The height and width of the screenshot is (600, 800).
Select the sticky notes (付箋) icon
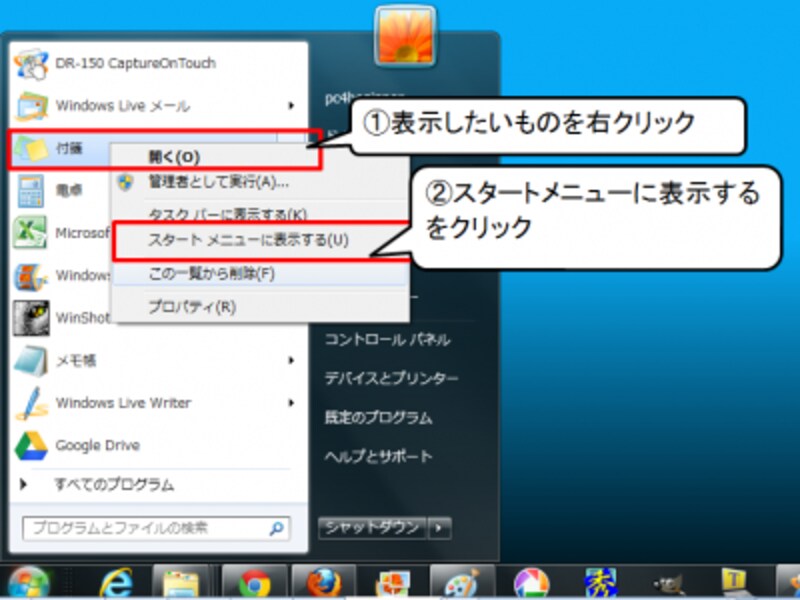(31, 148)
